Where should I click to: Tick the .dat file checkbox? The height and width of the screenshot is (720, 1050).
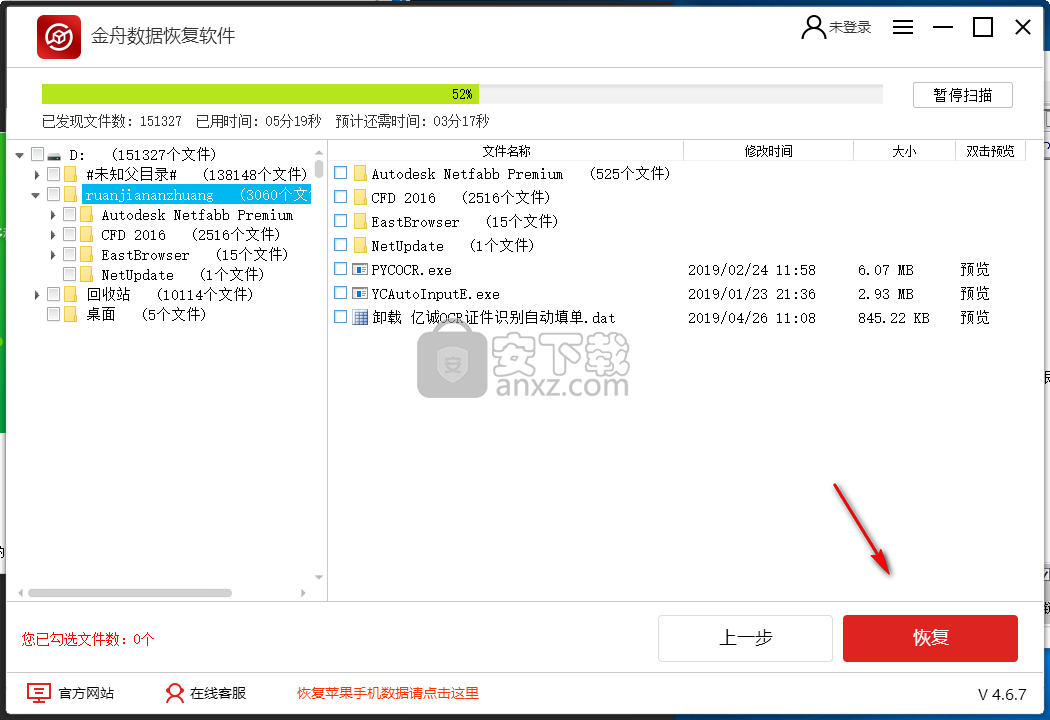(x=340, y=317)
